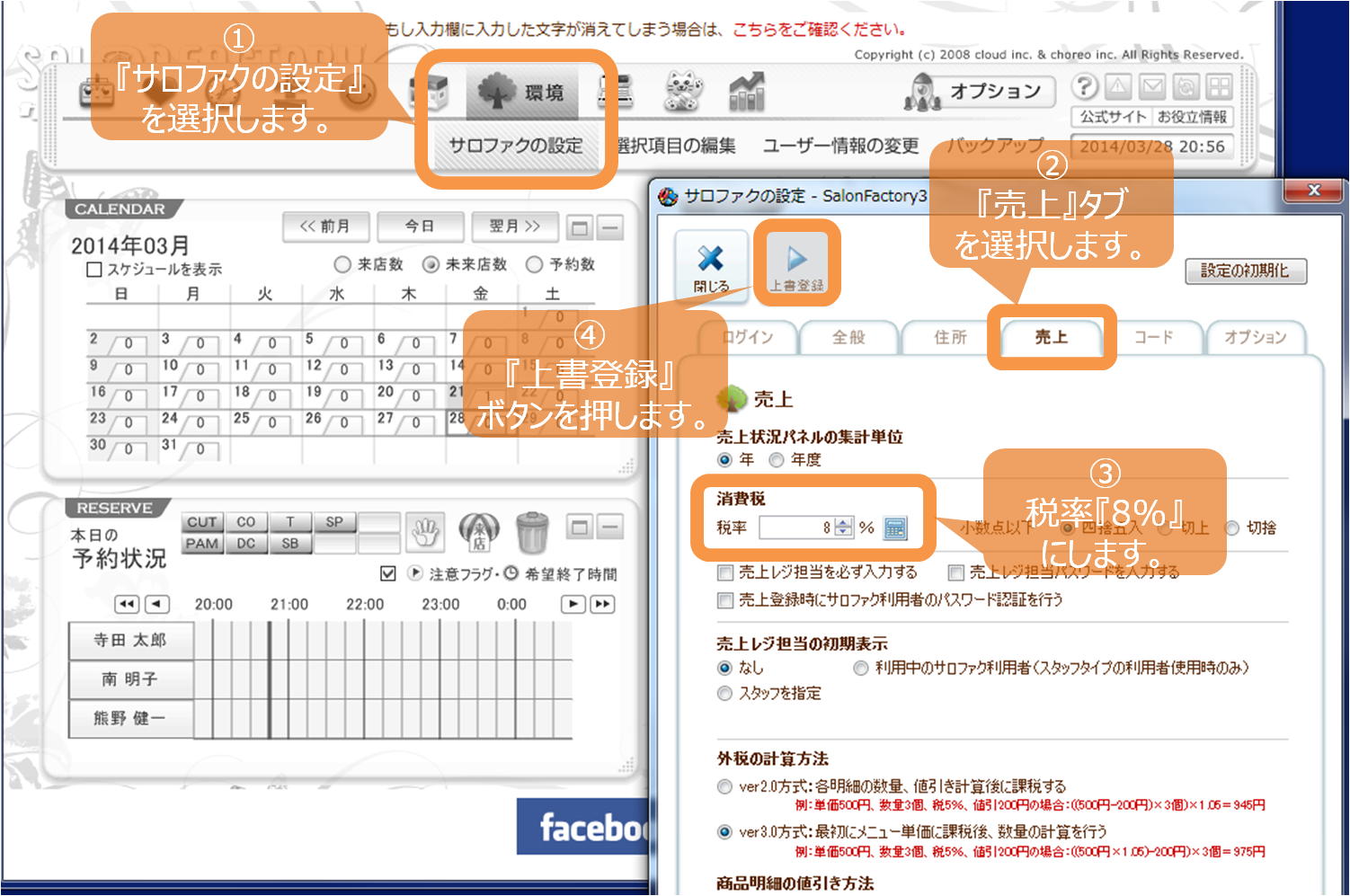Click the warning triangle icon

1118,87
